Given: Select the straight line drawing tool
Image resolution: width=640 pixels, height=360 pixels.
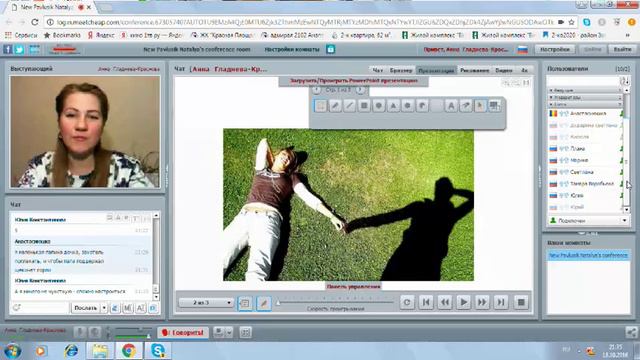Looking at the screenshot, I should tap(349, 106).
